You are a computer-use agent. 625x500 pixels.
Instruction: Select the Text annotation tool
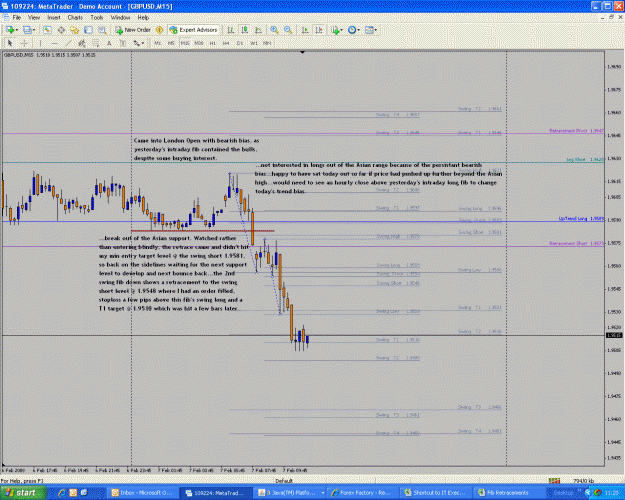coord(109,43)
